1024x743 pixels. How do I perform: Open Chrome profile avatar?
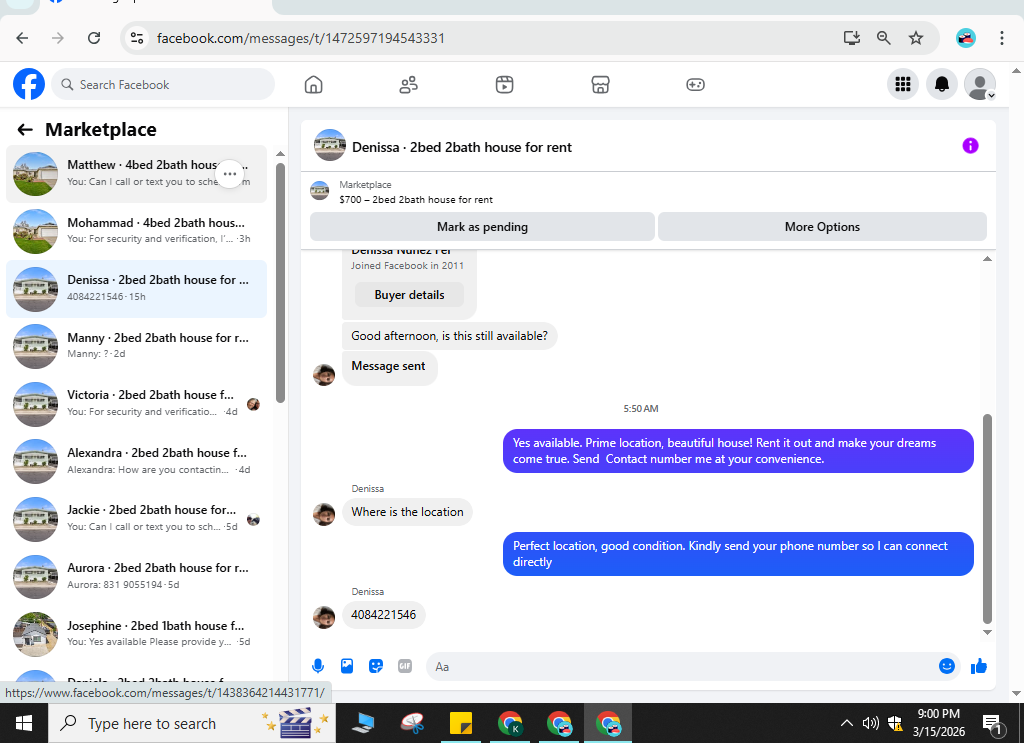965,38
